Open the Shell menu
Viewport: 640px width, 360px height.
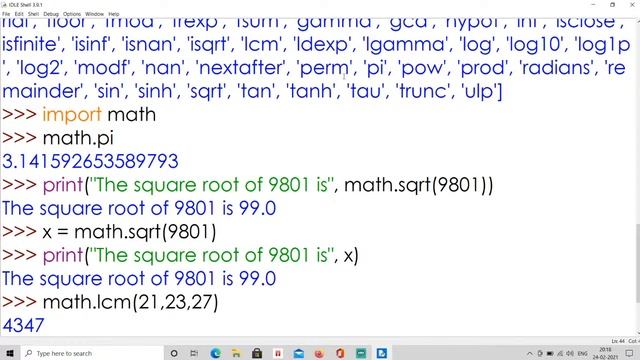33,14
